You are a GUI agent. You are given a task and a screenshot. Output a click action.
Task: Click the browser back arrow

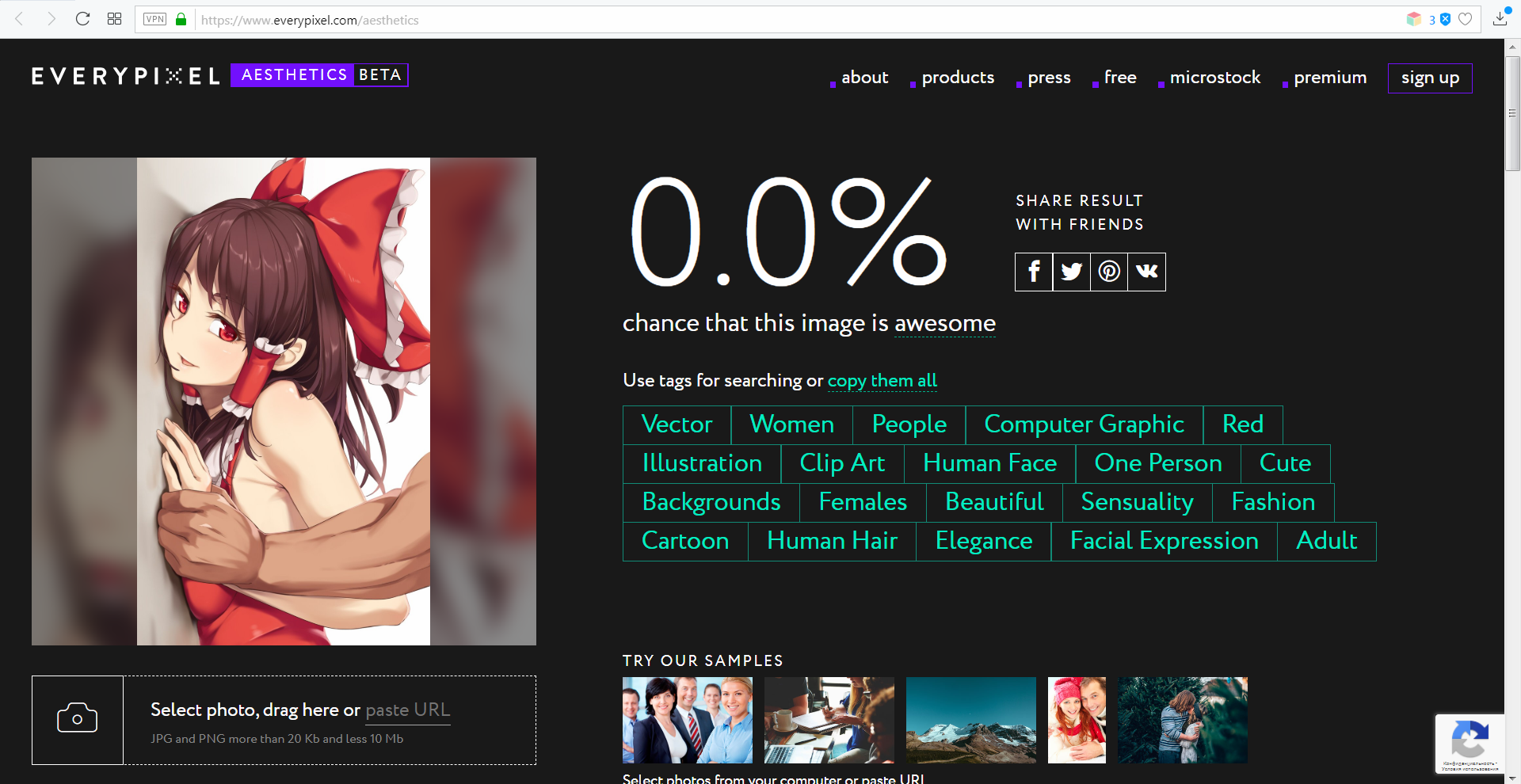coord(20,19)
